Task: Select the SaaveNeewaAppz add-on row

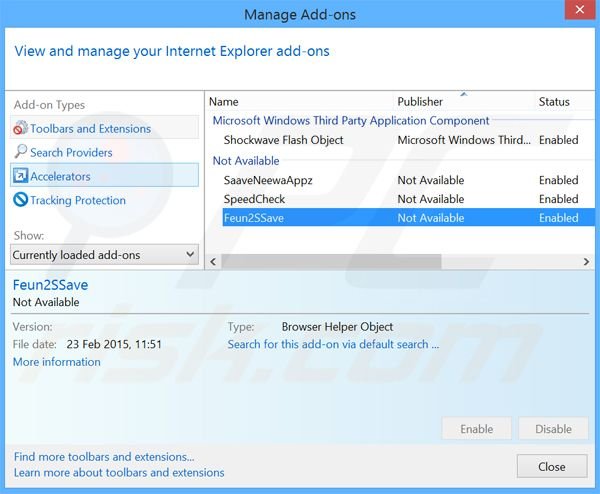Action: coord(268,181)
